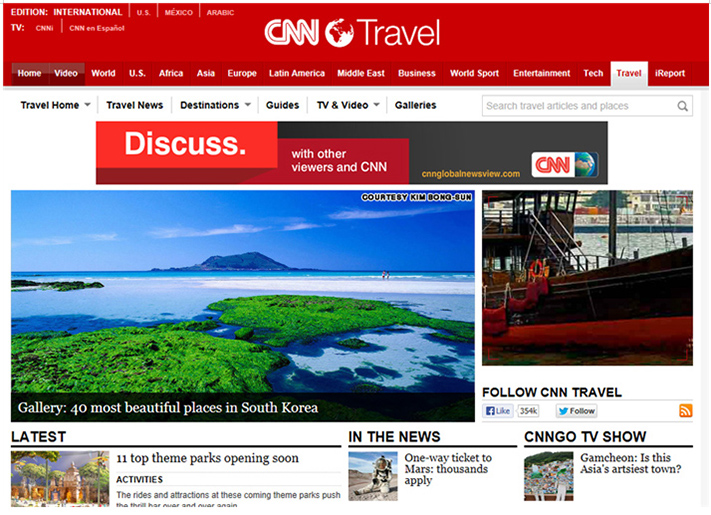Click the CNN logo in Discuss banner
Viewport: 711px width, 515px height.
tap(564, 164)
